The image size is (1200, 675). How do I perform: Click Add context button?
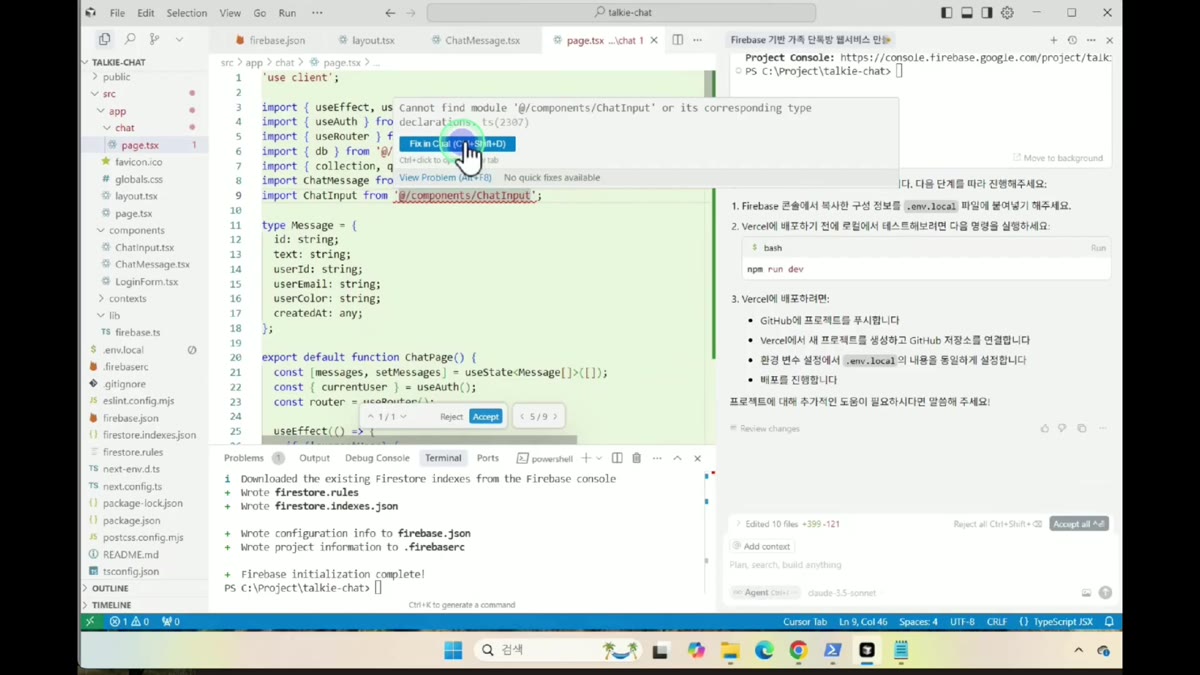(x=761, y=546)
